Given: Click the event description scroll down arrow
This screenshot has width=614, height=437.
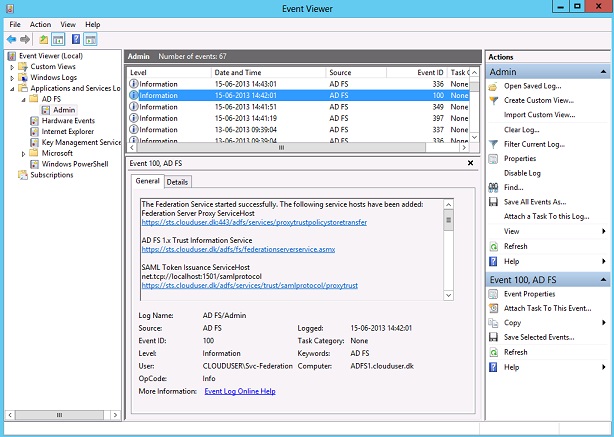Looking at the screenshot, I should pyautogui.click(x=448, y=295).
